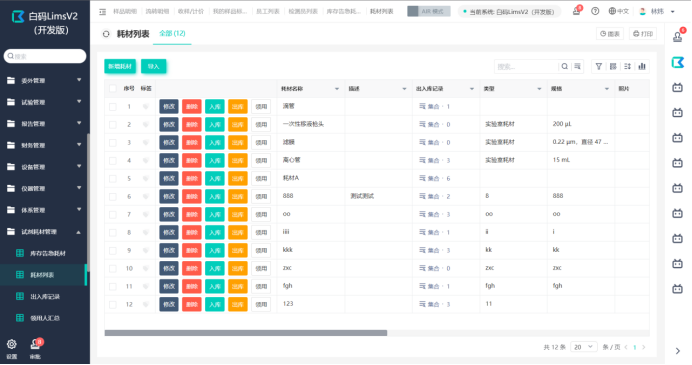The height and width of the screenshot is (365, 692).
Task: Open the 规格 column dropdown arrow
Action: tap(607, 89)
